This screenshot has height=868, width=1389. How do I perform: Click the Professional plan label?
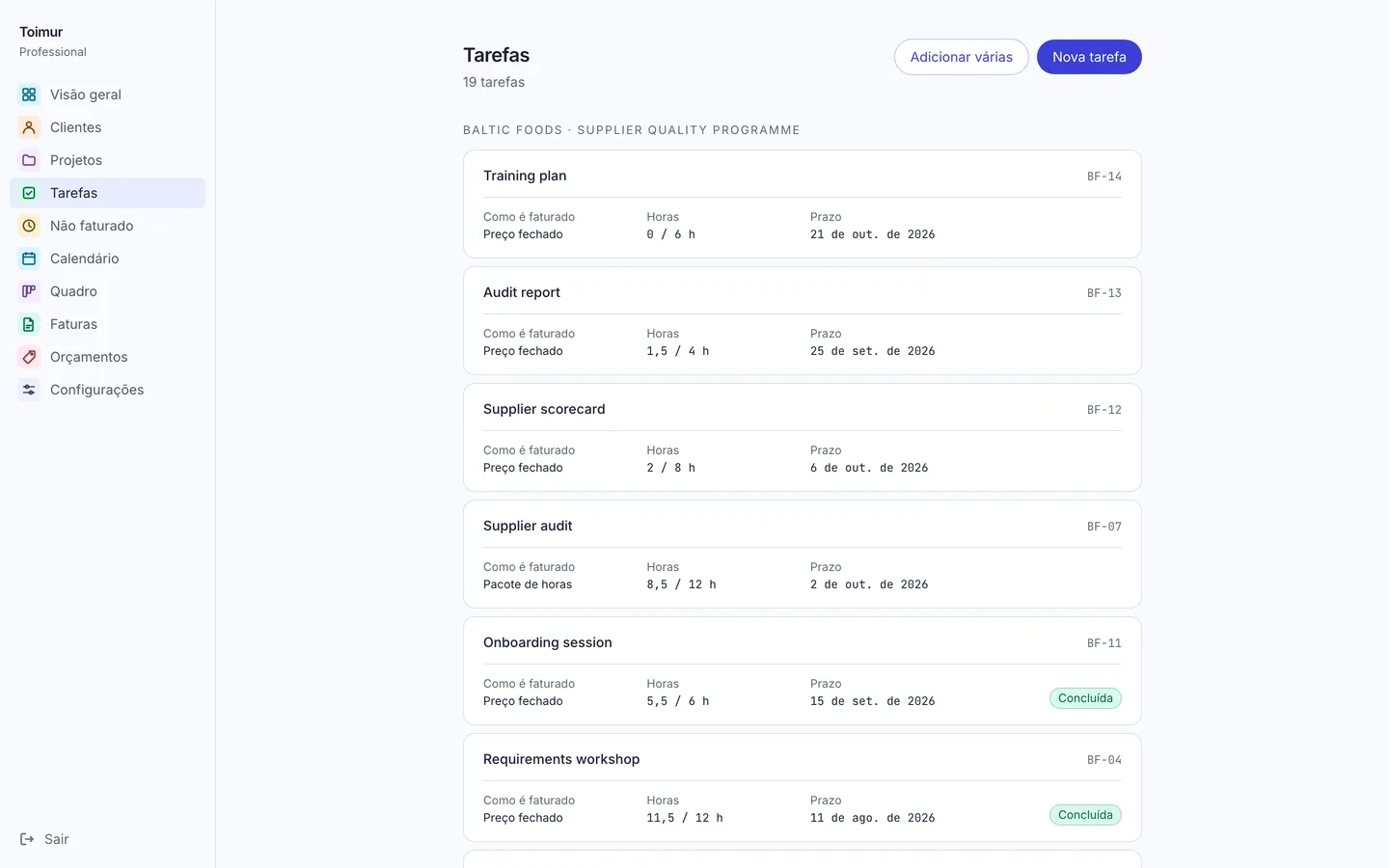click(53, 52)
